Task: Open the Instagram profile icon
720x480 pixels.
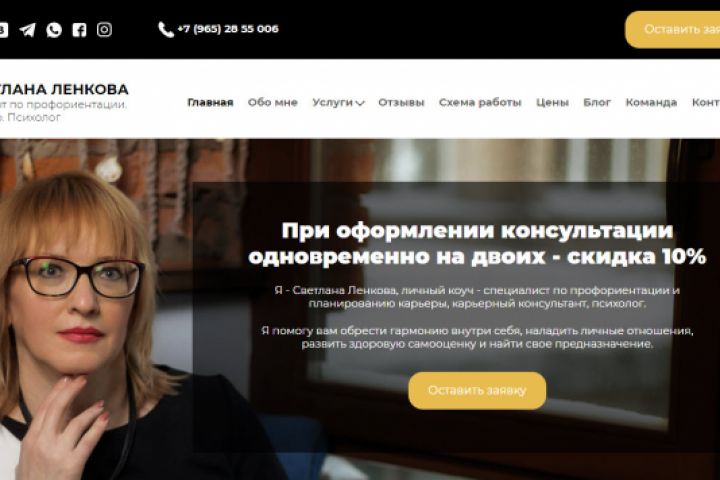Action: [104, 29]
